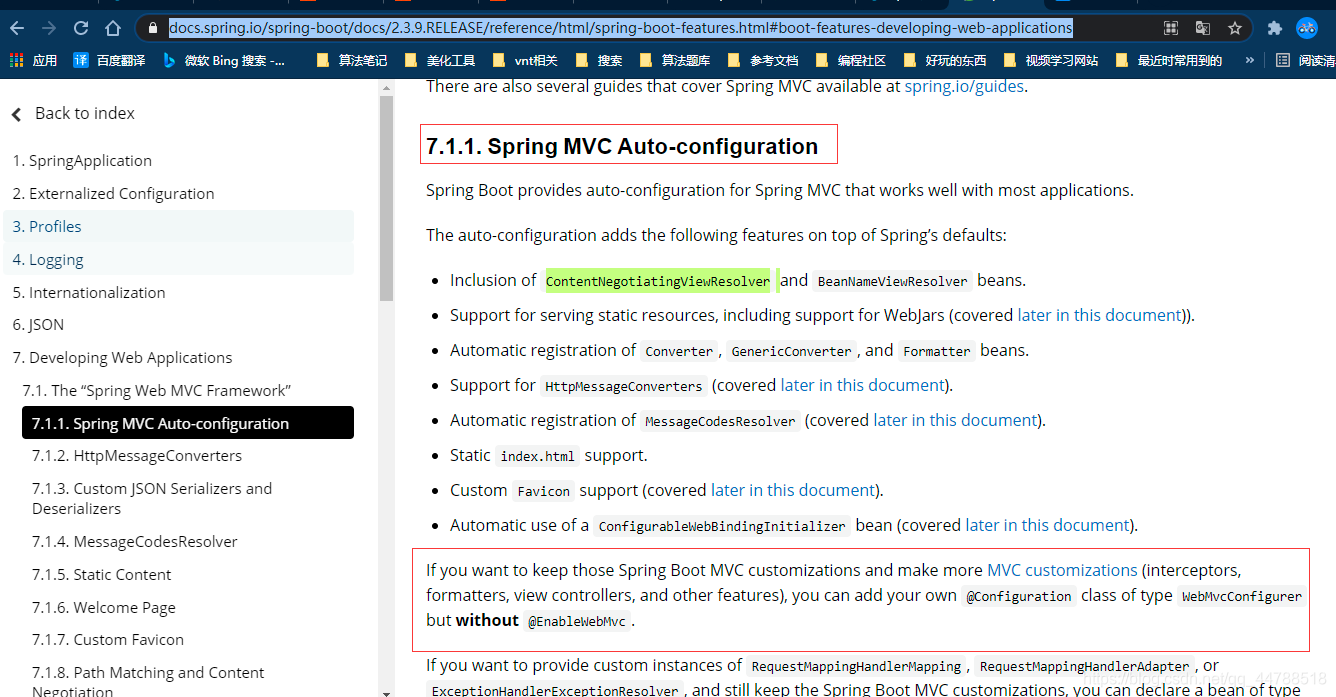Click the BeanNameViewResolver code text
This screenshot has width=1336, height=697.
[892, 281]
